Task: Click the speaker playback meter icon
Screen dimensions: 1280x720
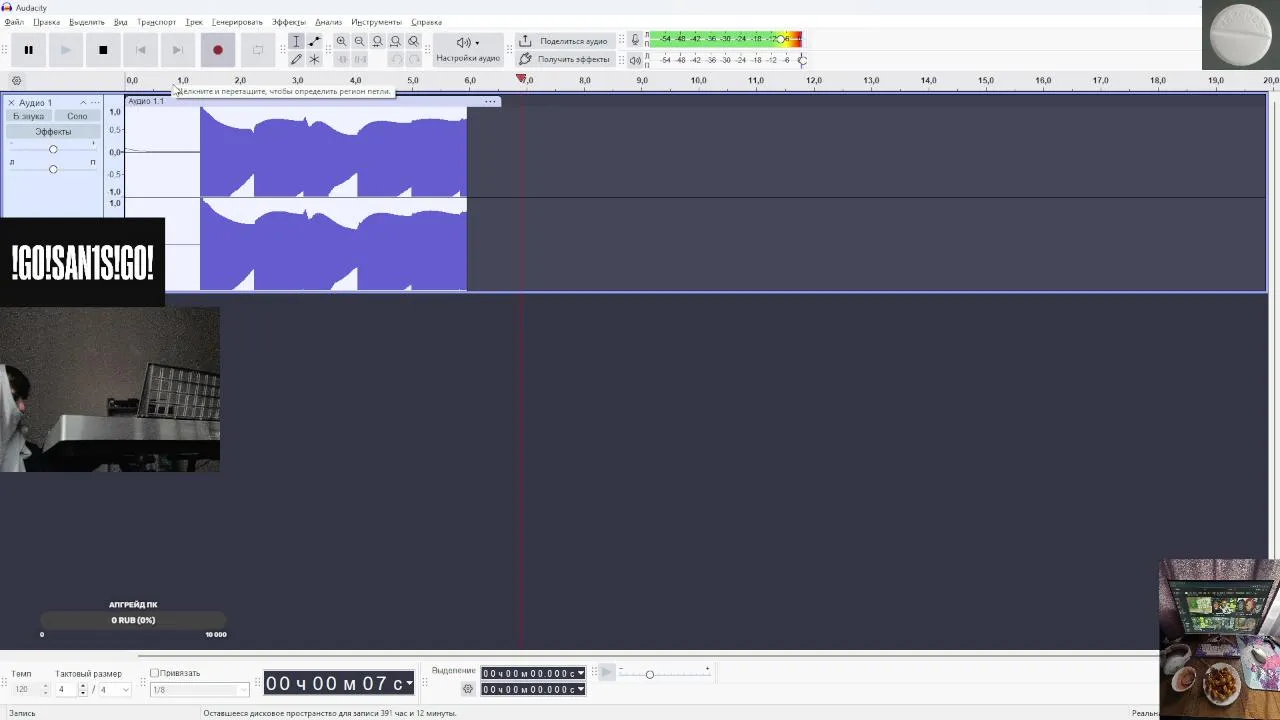Action: (635, 60)
